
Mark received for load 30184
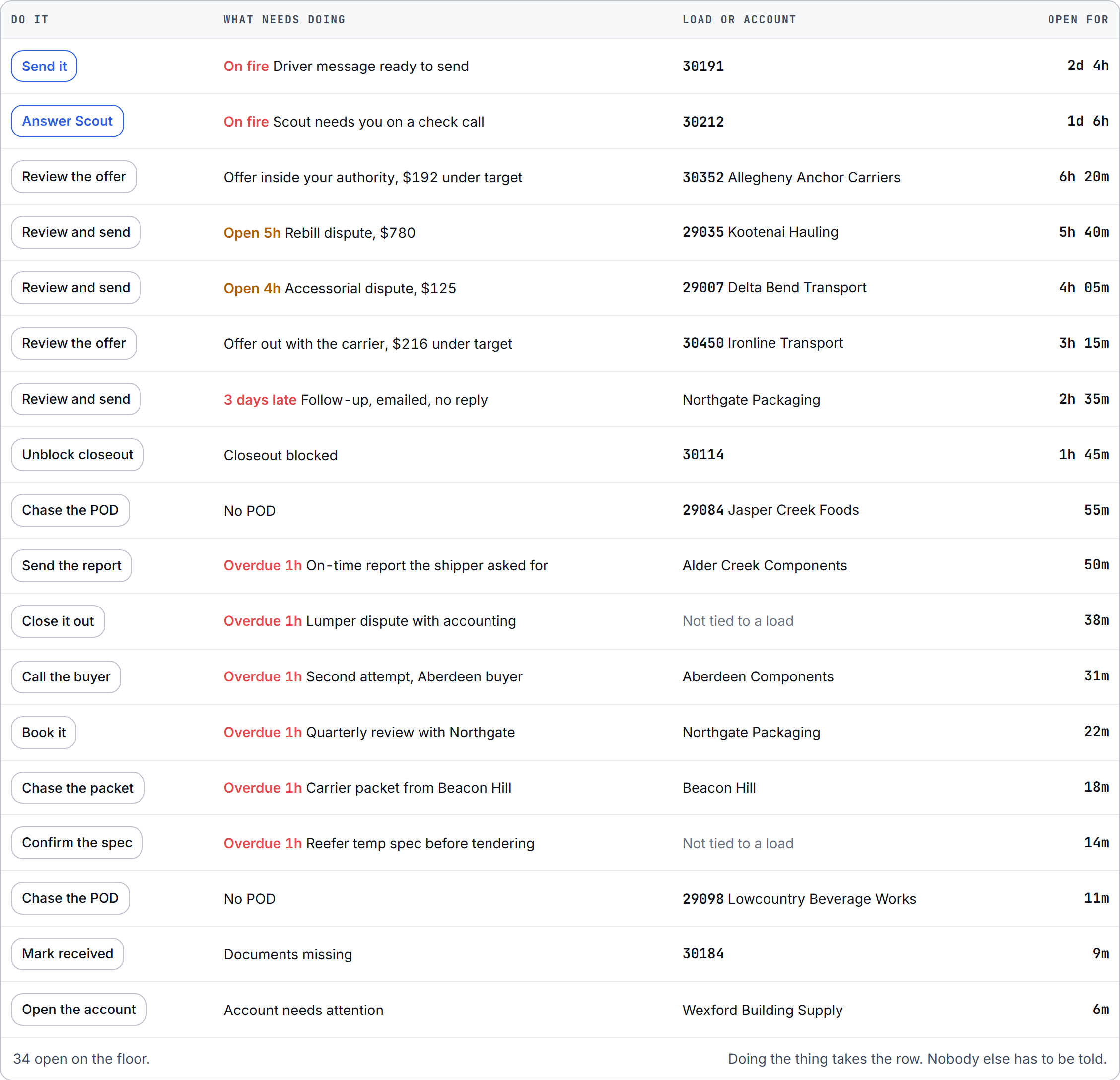point(68,954)
